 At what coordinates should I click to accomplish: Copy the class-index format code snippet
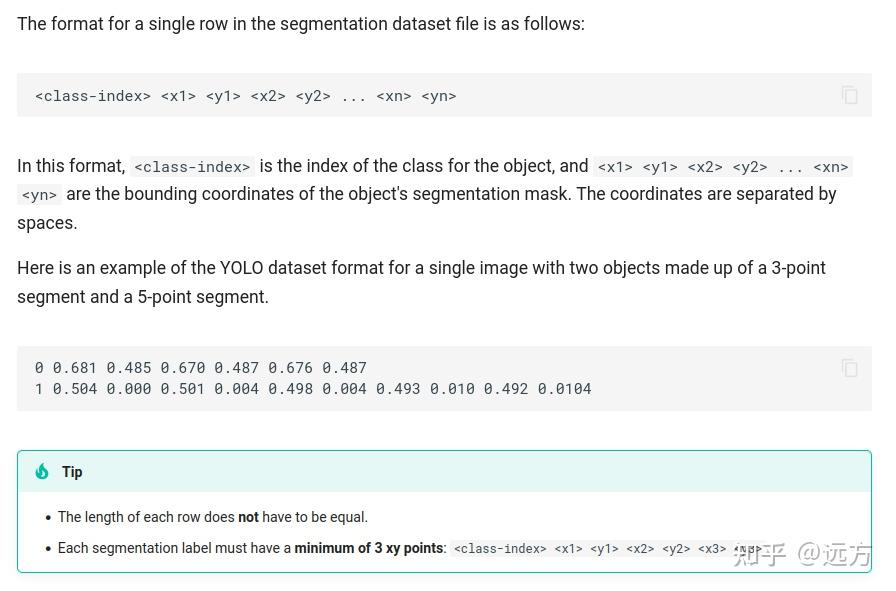pyautogui.click(x=850, y=95)
